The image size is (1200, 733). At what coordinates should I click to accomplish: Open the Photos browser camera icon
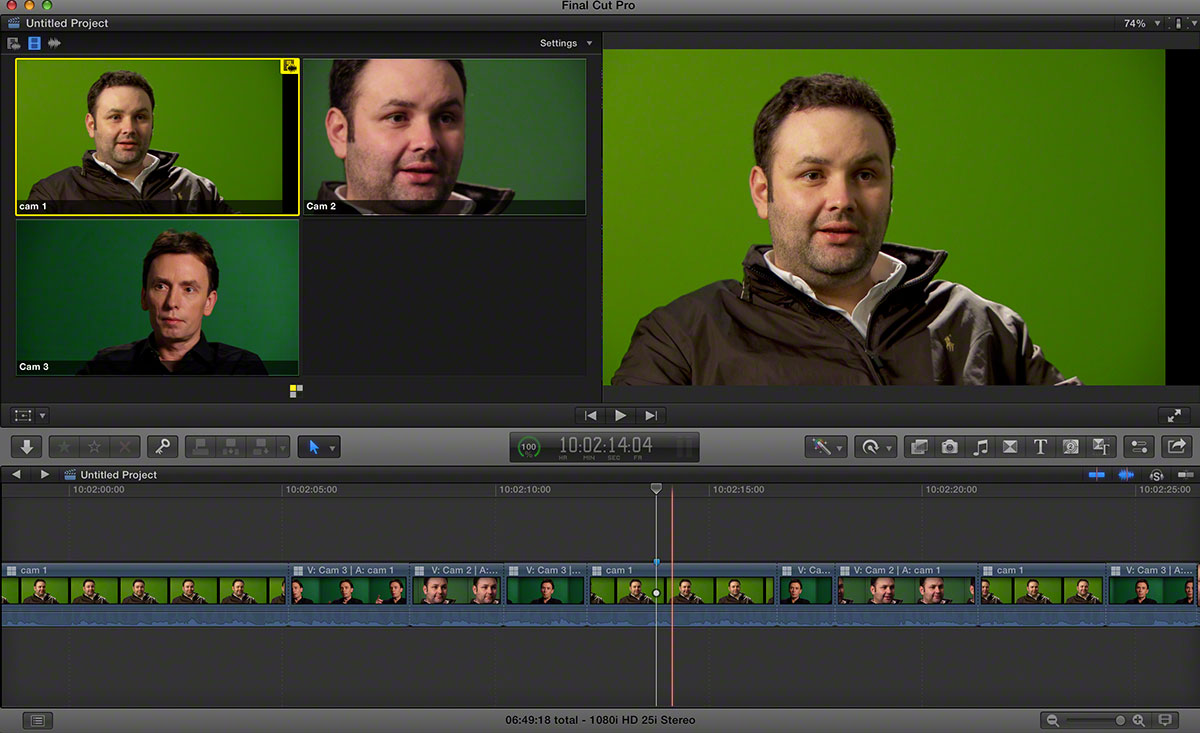(x=950, y=447)
